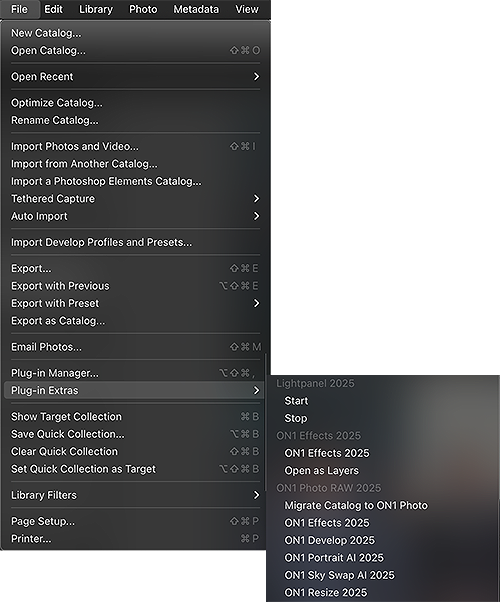The image size is (500, 602).
Task: Choose Clear Quick Collection
Action: click(x=135, y=452)
